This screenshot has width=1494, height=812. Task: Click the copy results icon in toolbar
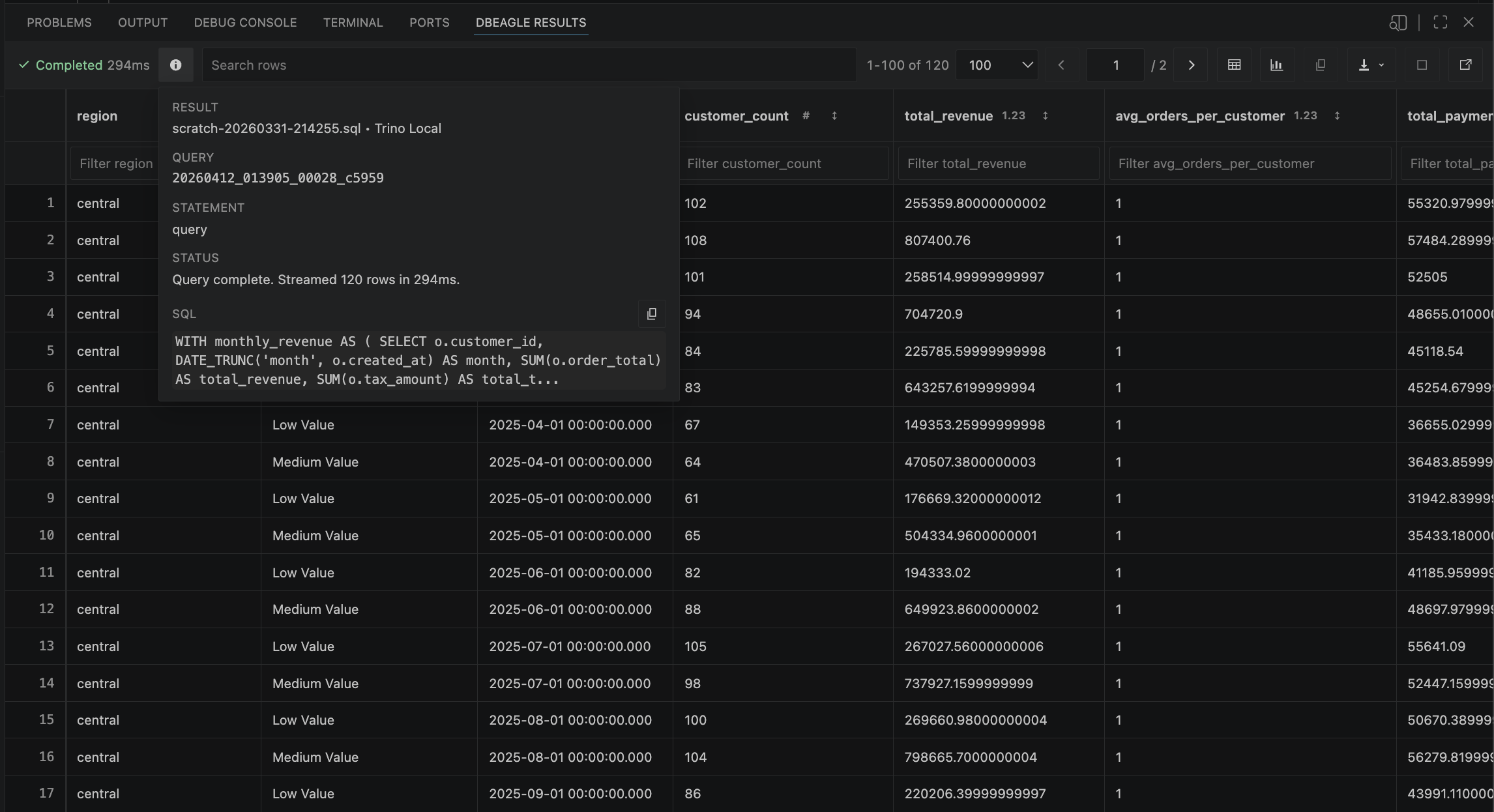pyautogui.click(x=1320, y=65)
